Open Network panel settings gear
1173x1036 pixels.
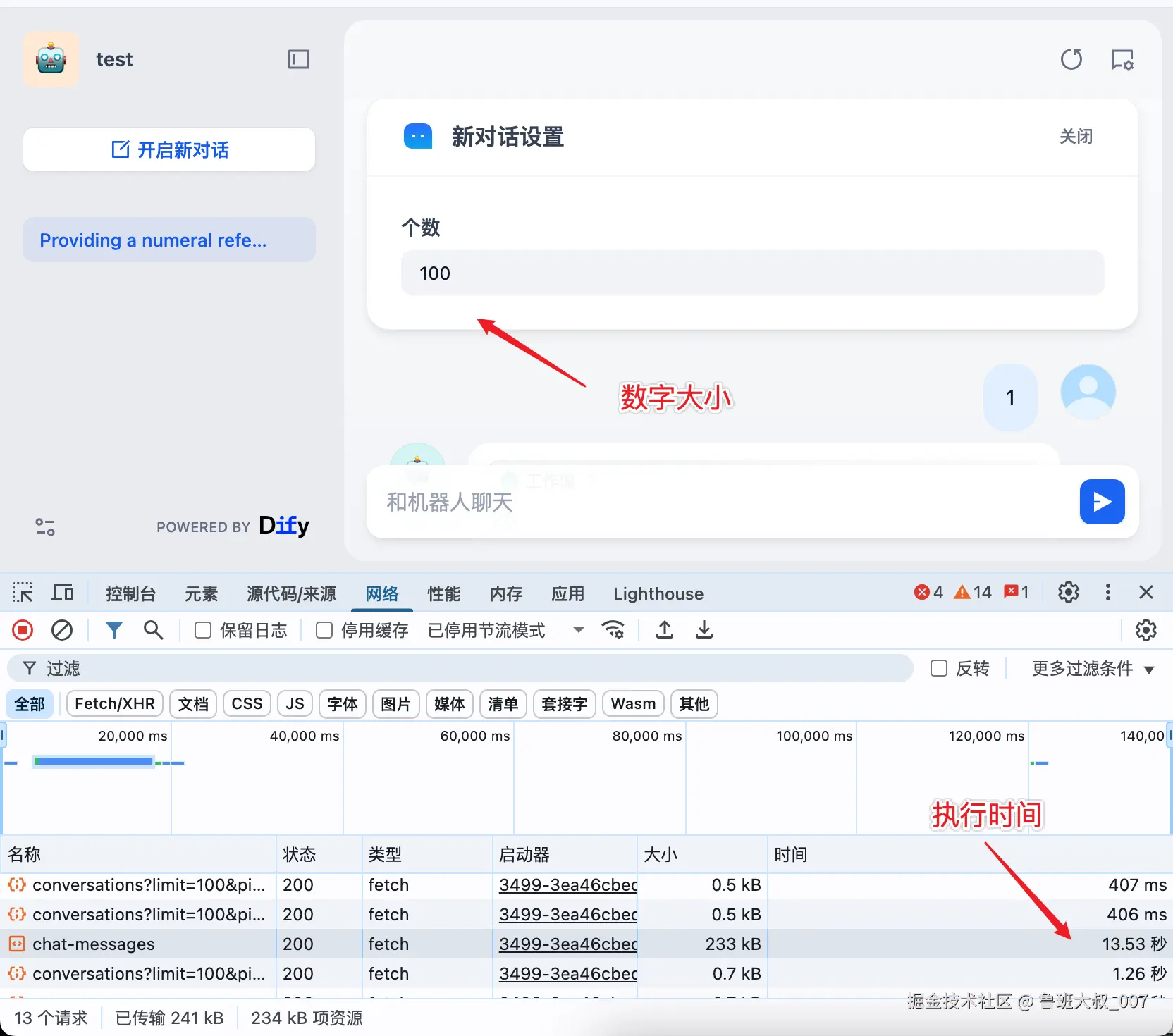(1146, 629)
